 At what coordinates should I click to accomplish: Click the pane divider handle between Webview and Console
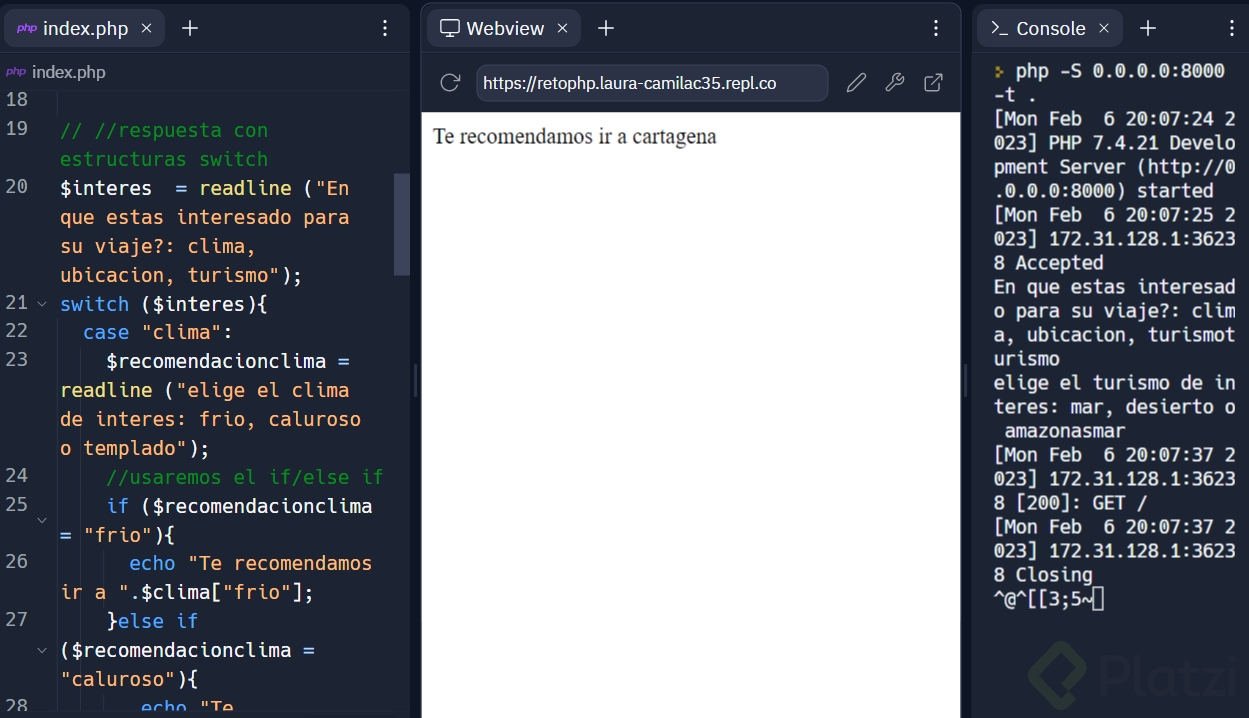coord(966,380)
